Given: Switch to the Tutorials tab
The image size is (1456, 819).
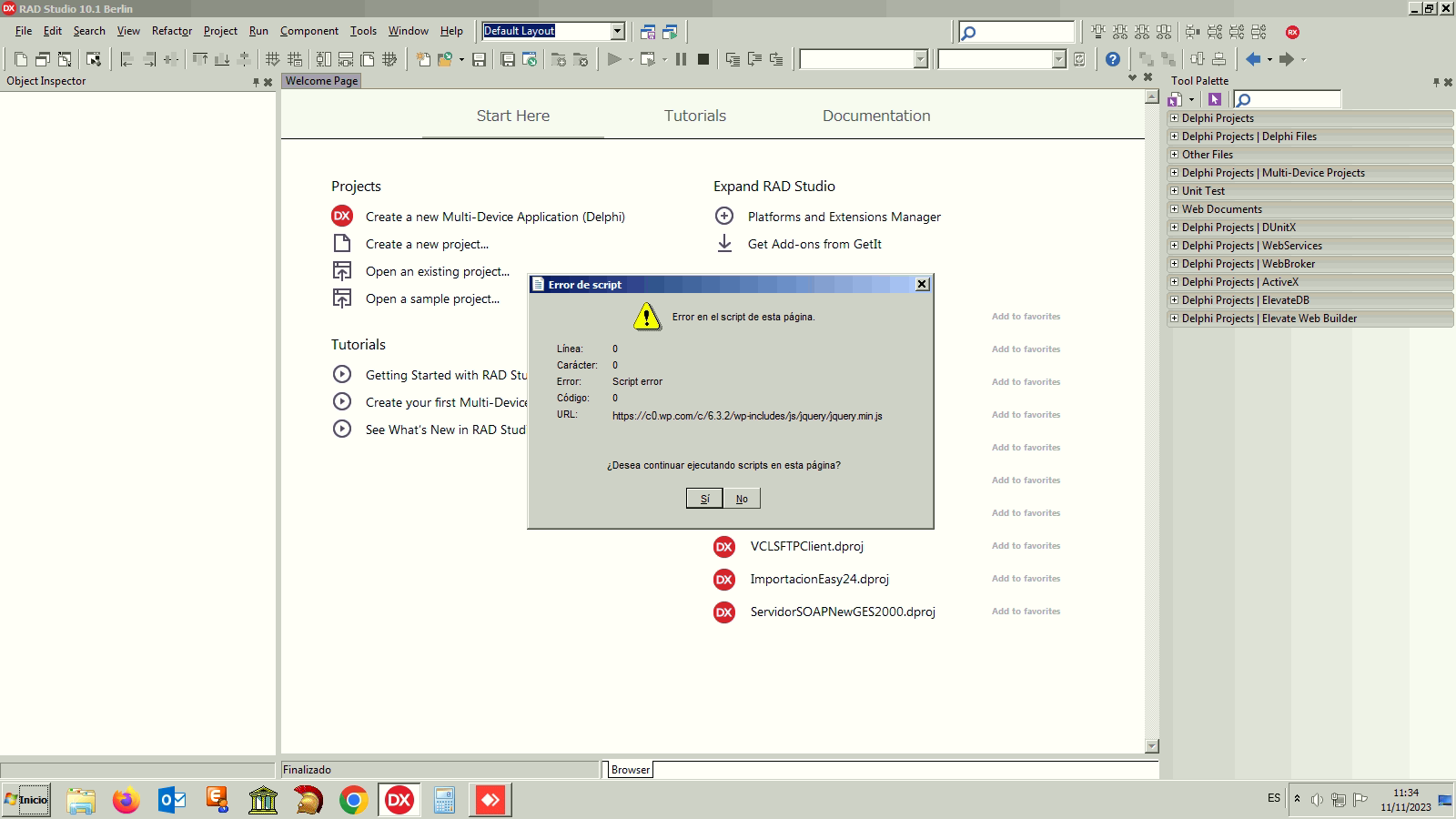Looking at the screenshot, I should [x=695, y=116].
